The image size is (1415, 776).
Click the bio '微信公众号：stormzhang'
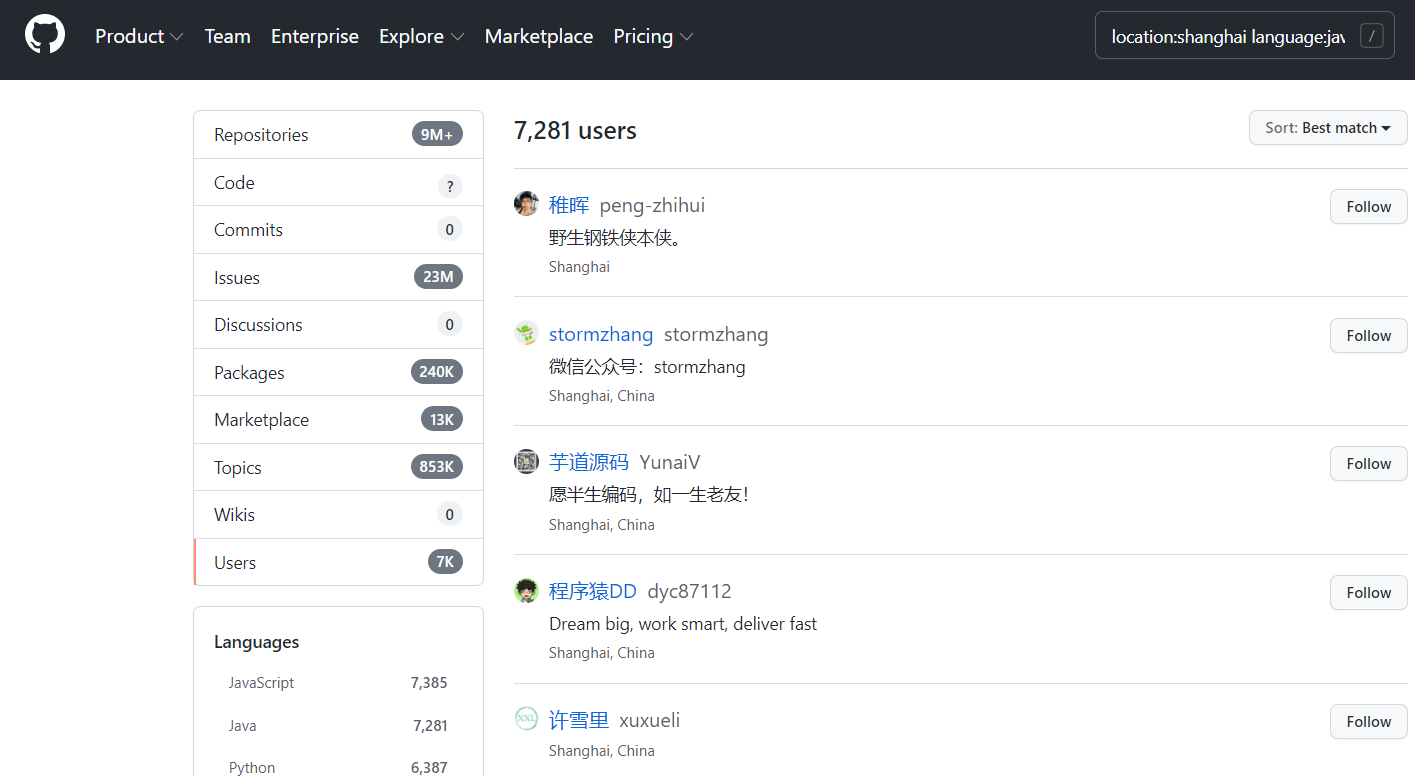[647, 367]
